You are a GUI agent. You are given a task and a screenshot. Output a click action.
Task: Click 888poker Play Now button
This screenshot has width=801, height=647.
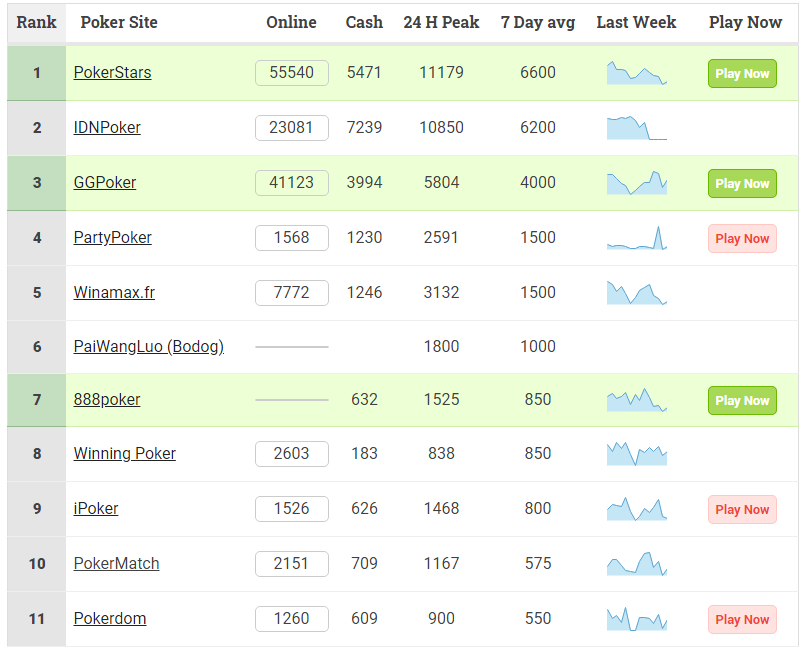pos(742,400)
